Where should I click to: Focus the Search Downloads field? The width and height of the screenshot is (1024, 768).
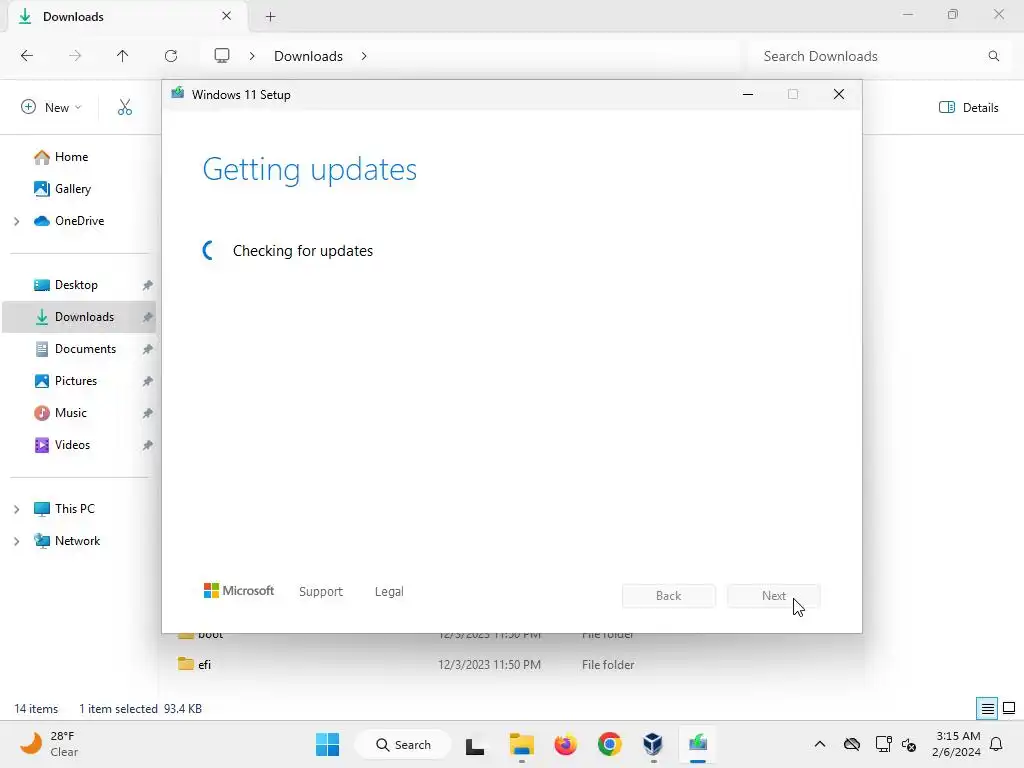click(x=878, y=56)
